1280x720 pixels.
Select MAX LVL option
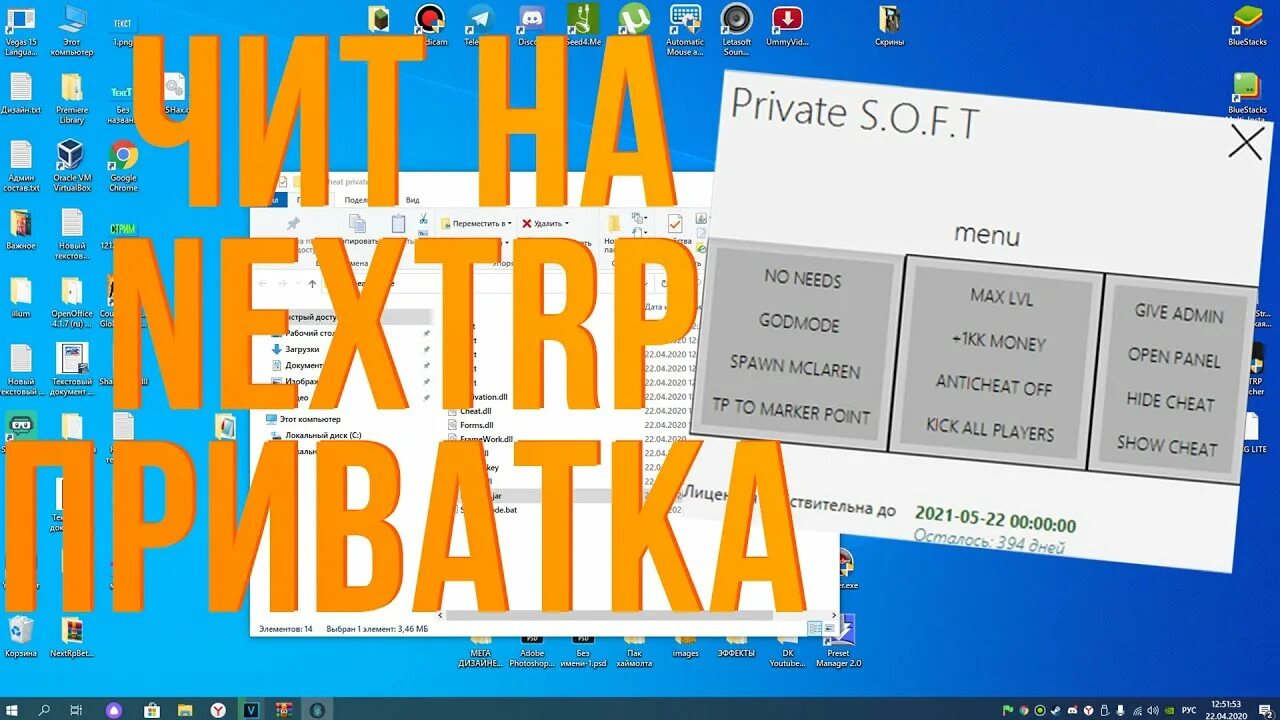pyautogui.click(x=1002, y=296)
